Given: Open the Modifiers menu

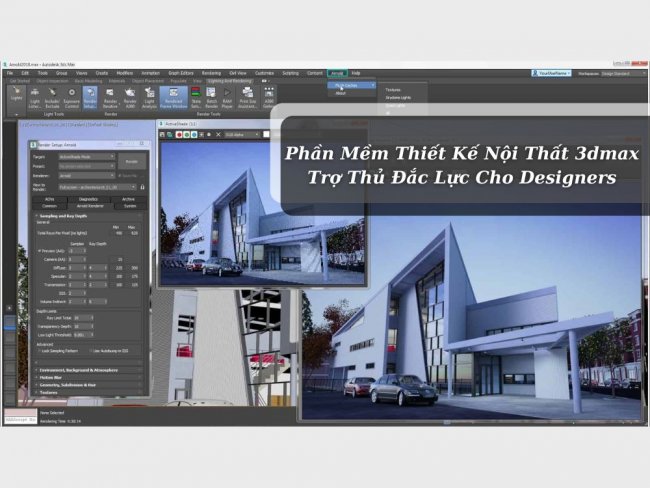Looking at the screenshot, I should click(124, 73).
